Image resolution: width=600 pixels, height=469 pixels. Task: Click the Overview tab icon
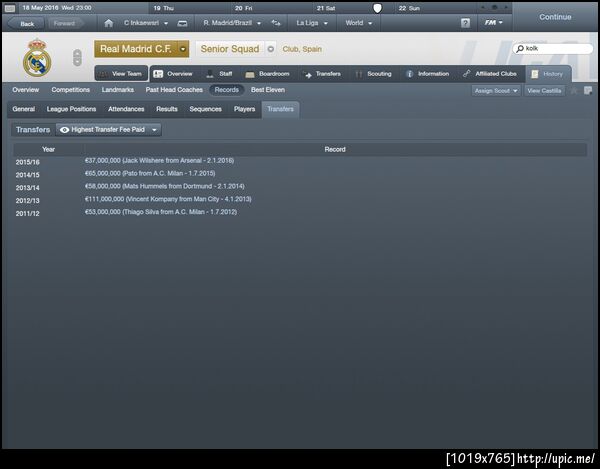[x=158, y=74]
